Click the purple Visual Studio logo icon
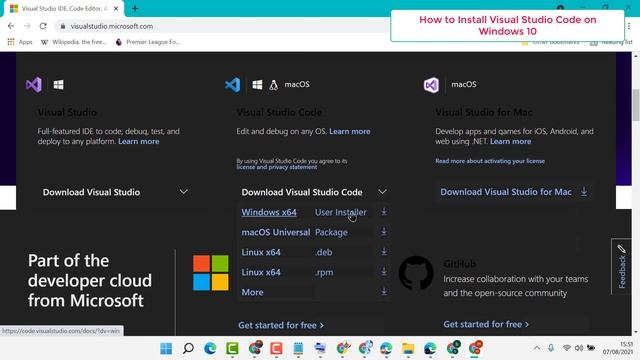This screenshot has height=360, width=640. [34, 85]
